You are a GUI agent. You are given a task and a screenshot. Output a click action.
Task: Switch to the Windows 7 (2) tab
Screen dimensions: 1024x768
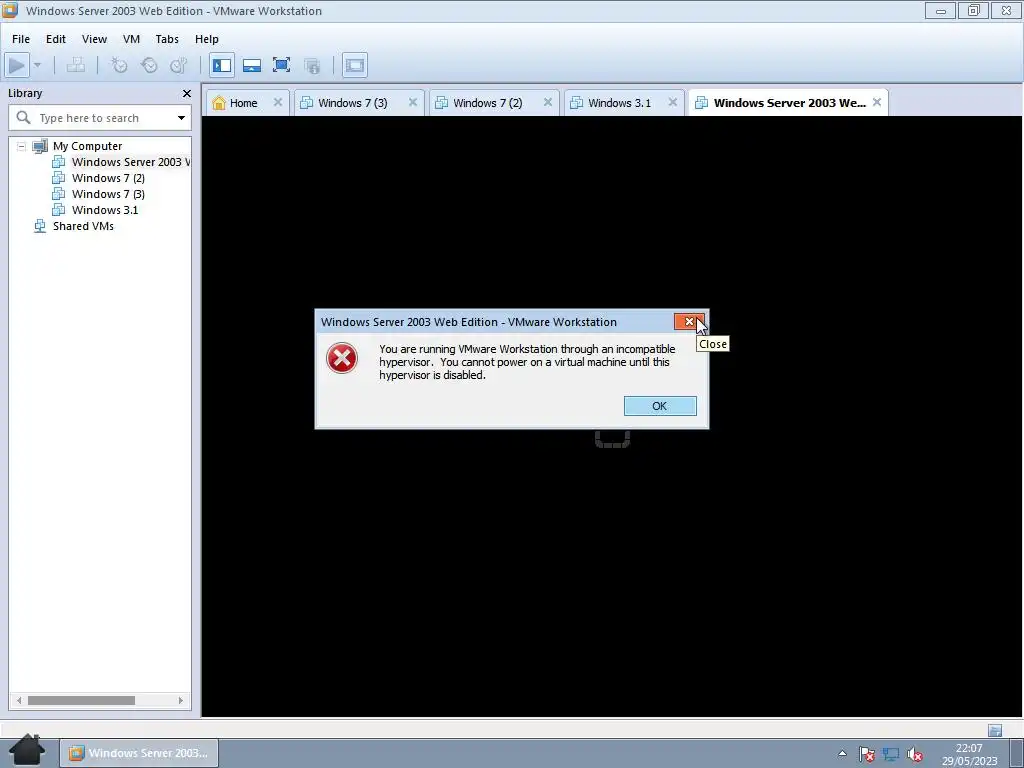(x=488, y=103)
